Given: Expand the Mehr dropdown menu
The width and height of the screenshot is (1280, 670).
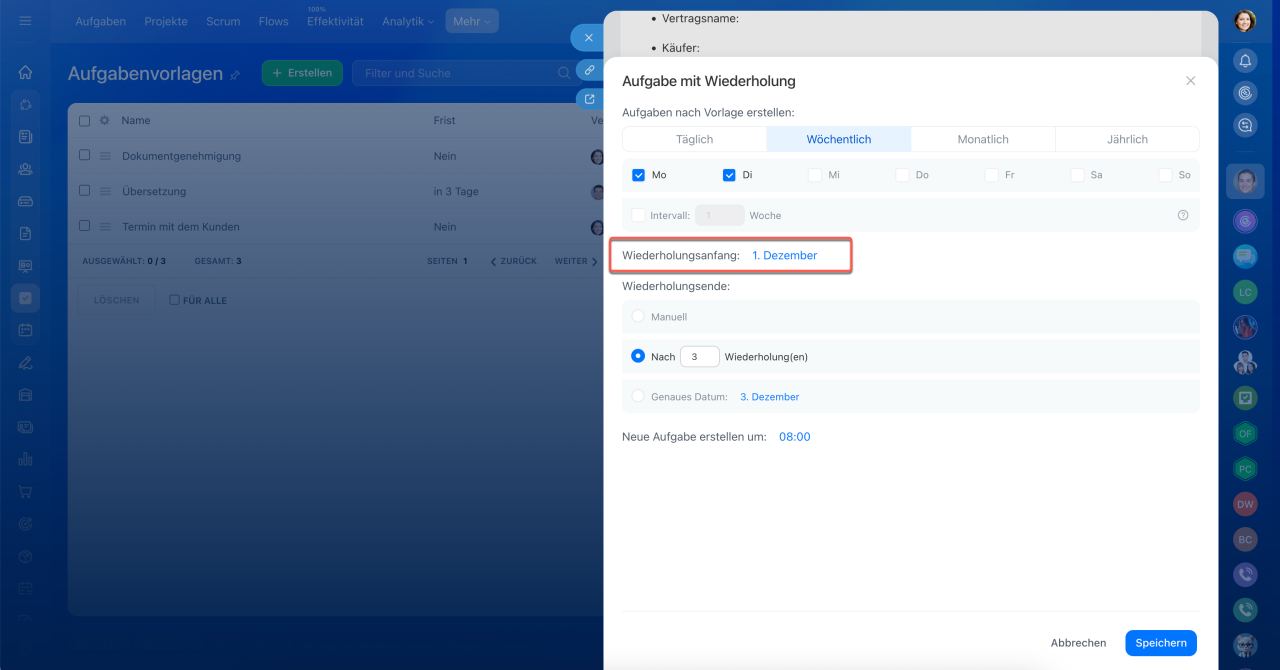Looking at the screenshot, I should pos(472,21).
